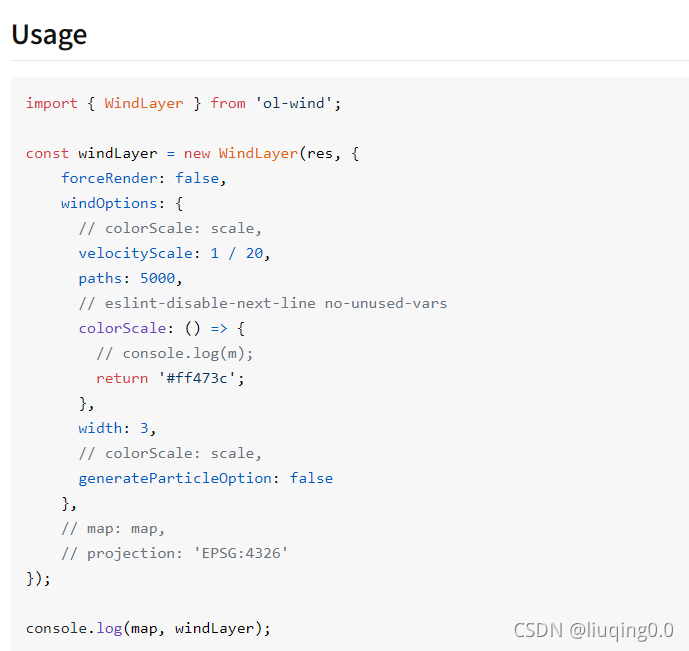Click the import line with 'ol-wind'
The image size is (689, 651).
point(183,103)
